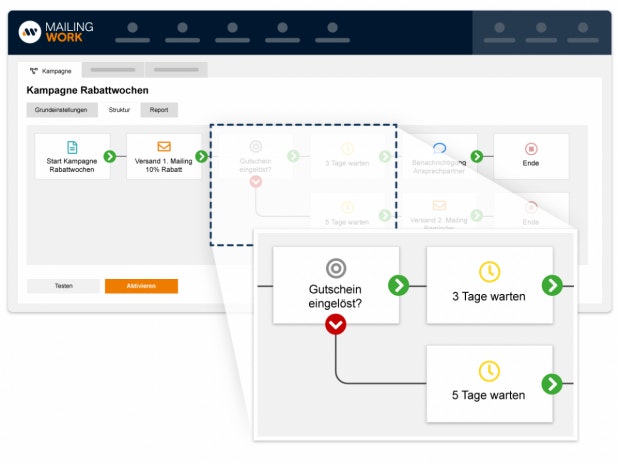Image resolution: width=620 pixels, height=465 pixels.
Task: Click the 'Versand 1. Mailing 10% Rabatt' label
Action: click(x=164, y=165)
